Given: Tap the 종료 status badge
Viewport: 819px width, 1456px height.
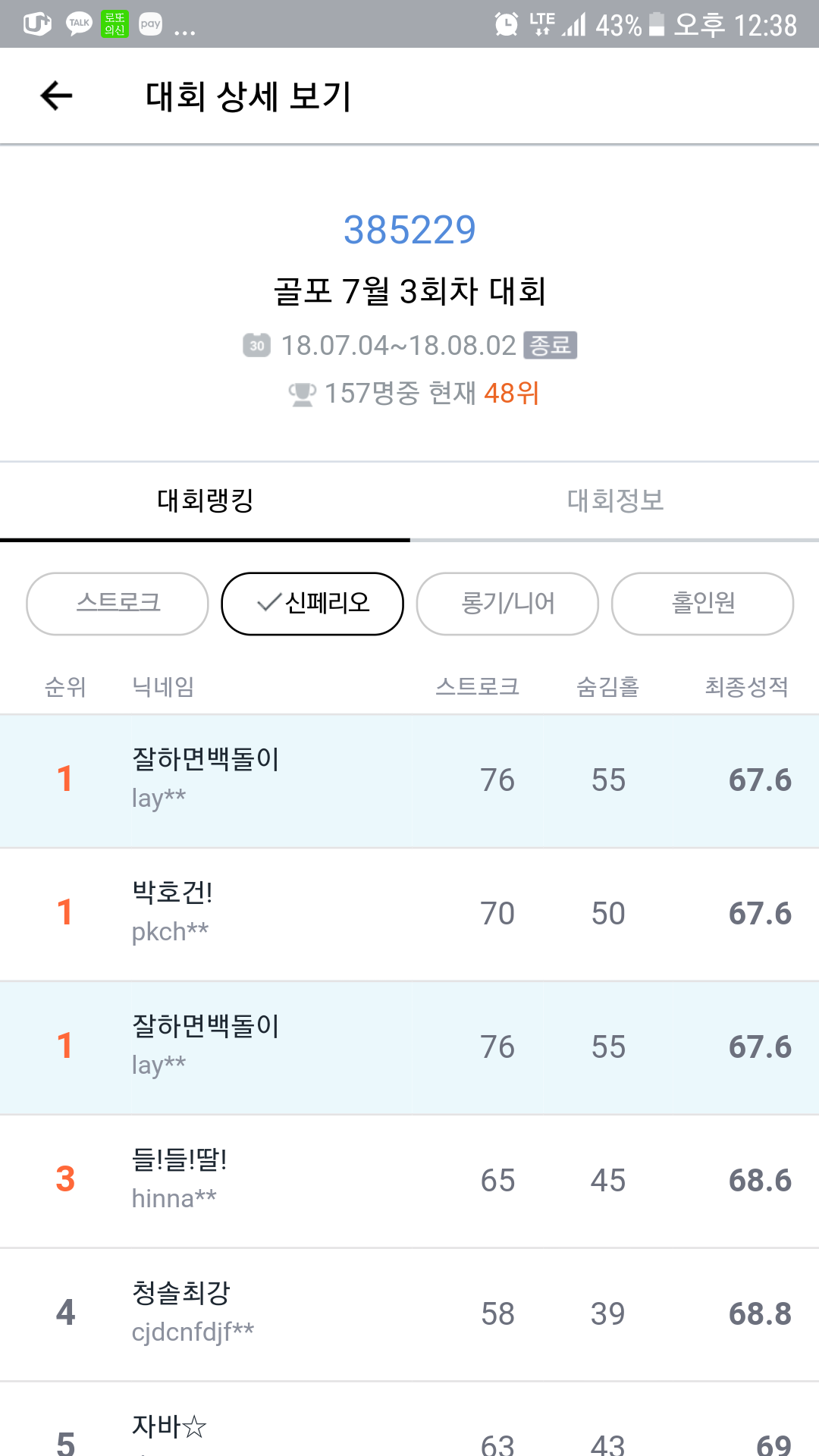Looking at the screenshot, I should coord(550,345).
